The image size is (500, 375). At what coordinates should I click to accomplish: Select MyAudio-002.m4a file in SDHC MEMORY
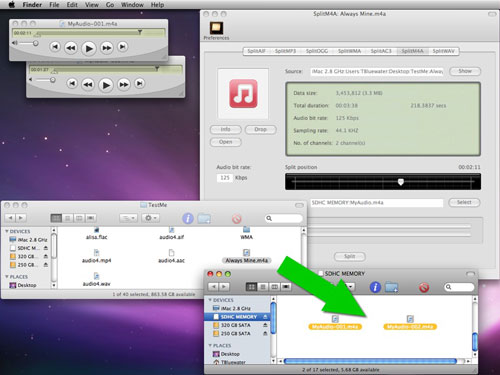click(x=410, y=323)
